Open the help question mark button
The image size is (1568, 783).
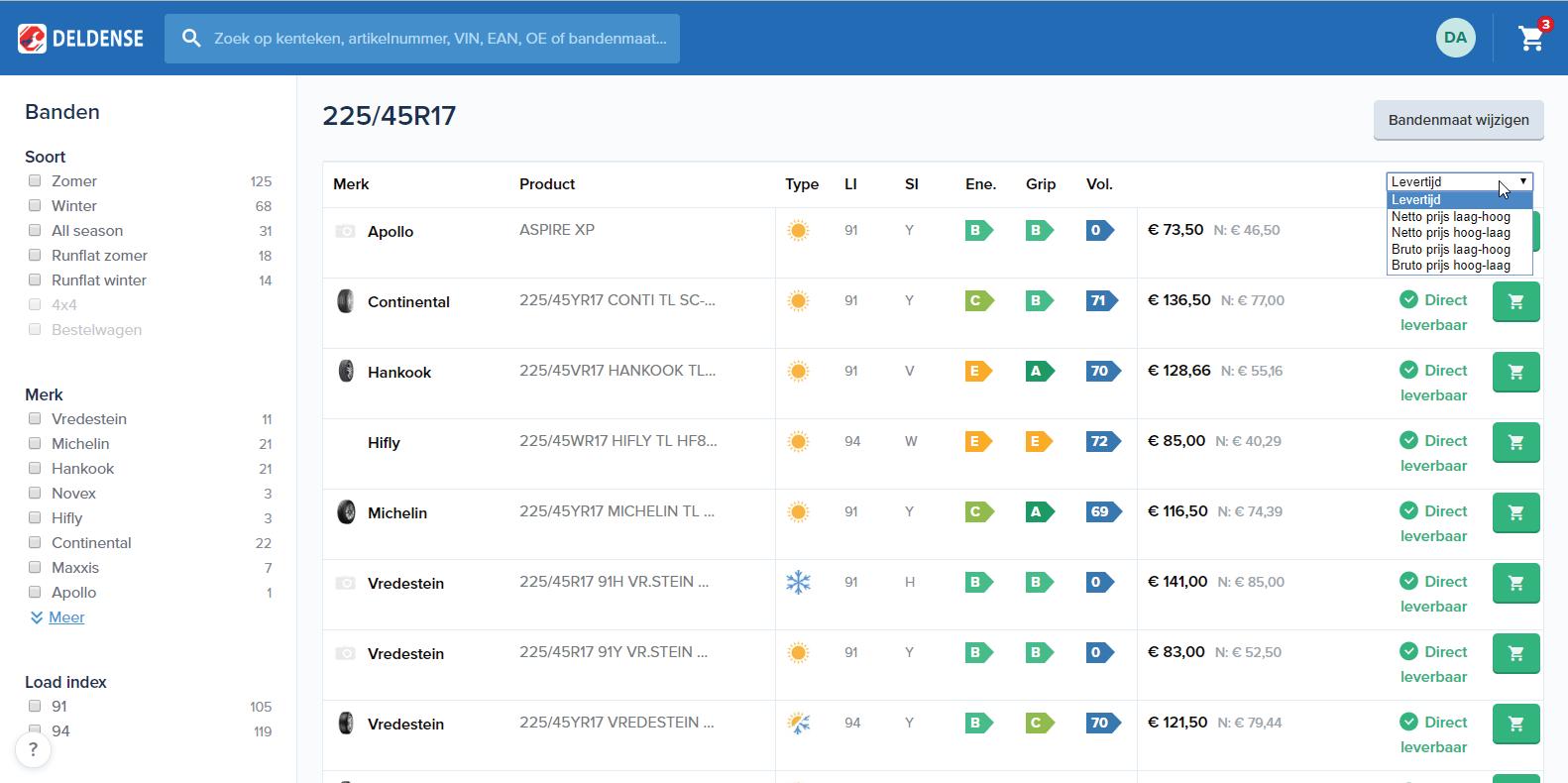[x=33, y=749]
